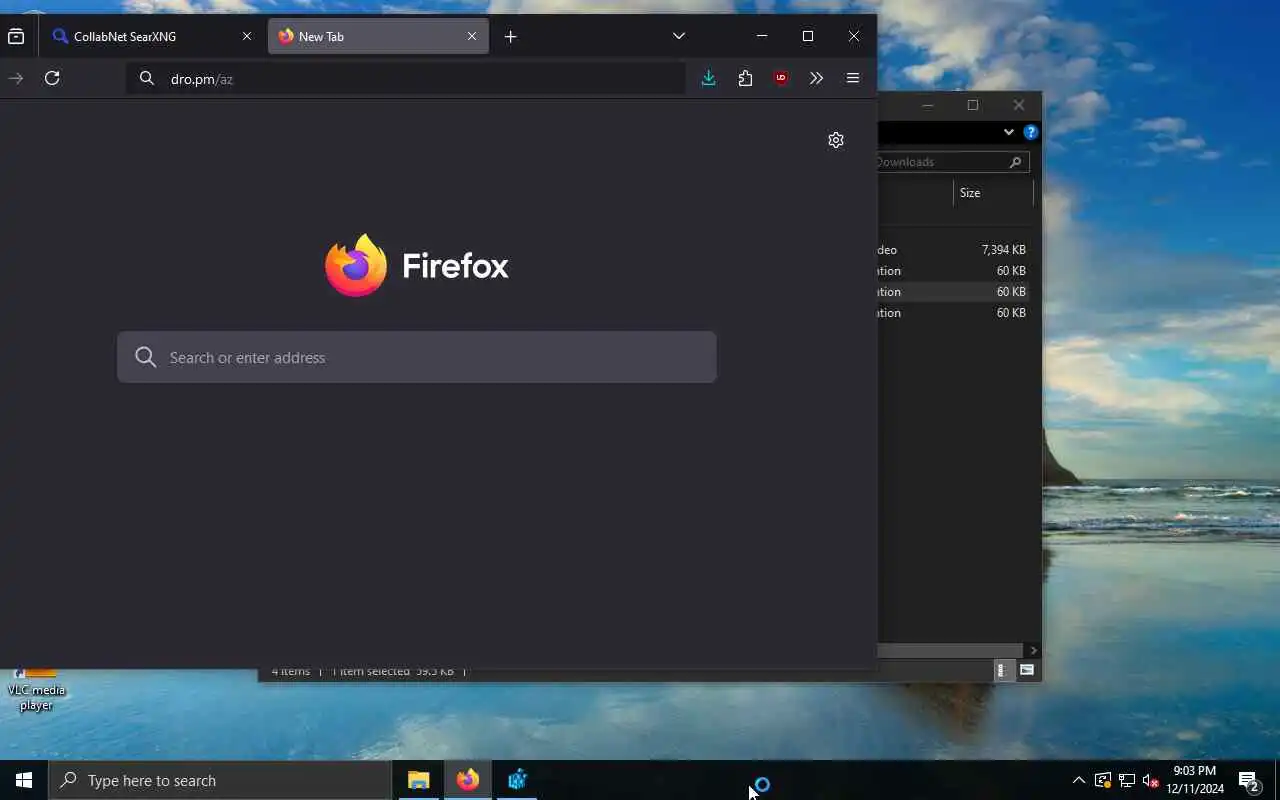Show more tools overflow chevron

click(817, 78)
